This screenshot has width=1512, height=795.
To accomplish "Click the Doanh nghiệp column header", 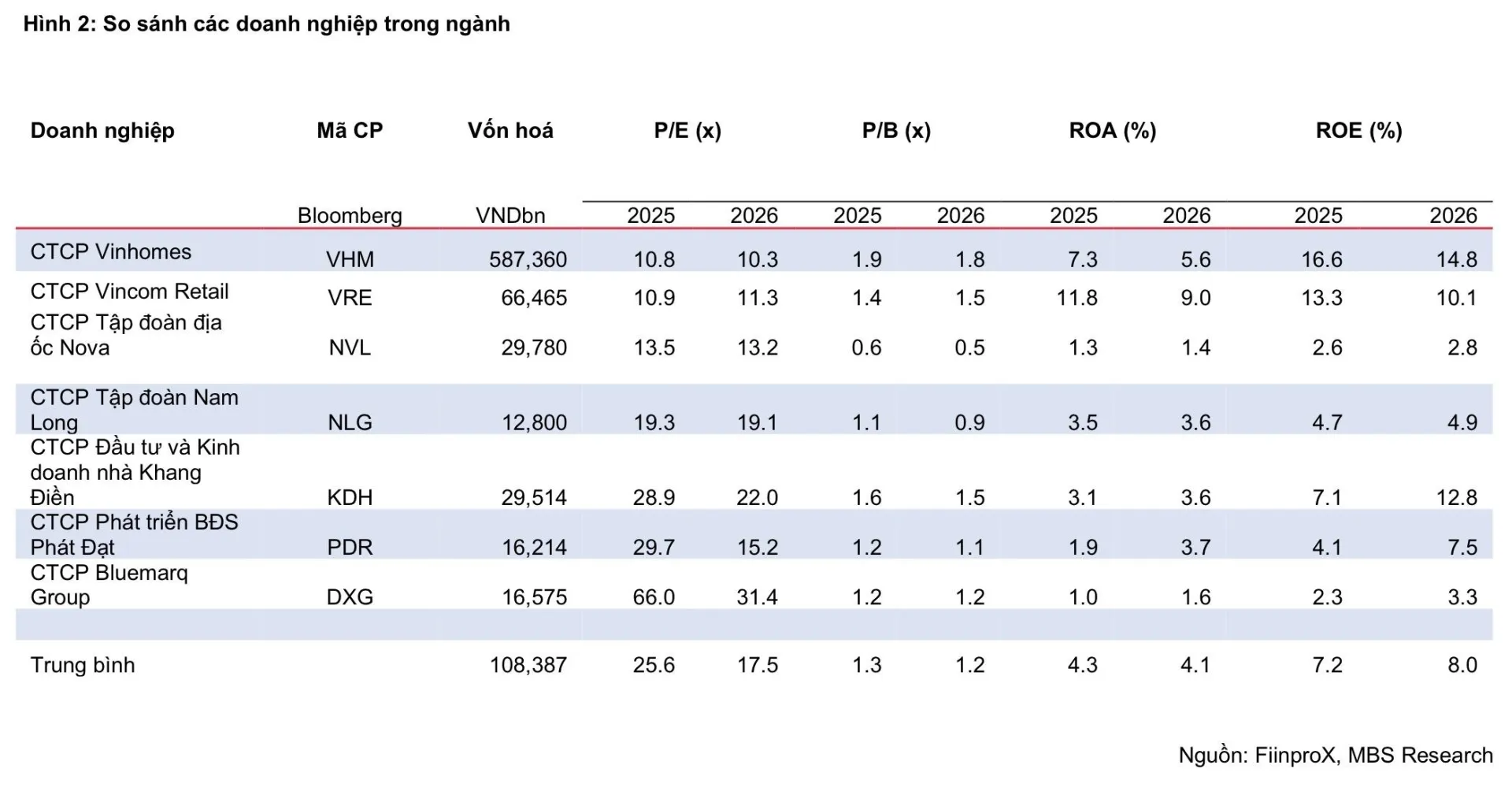I will [102, 131].
